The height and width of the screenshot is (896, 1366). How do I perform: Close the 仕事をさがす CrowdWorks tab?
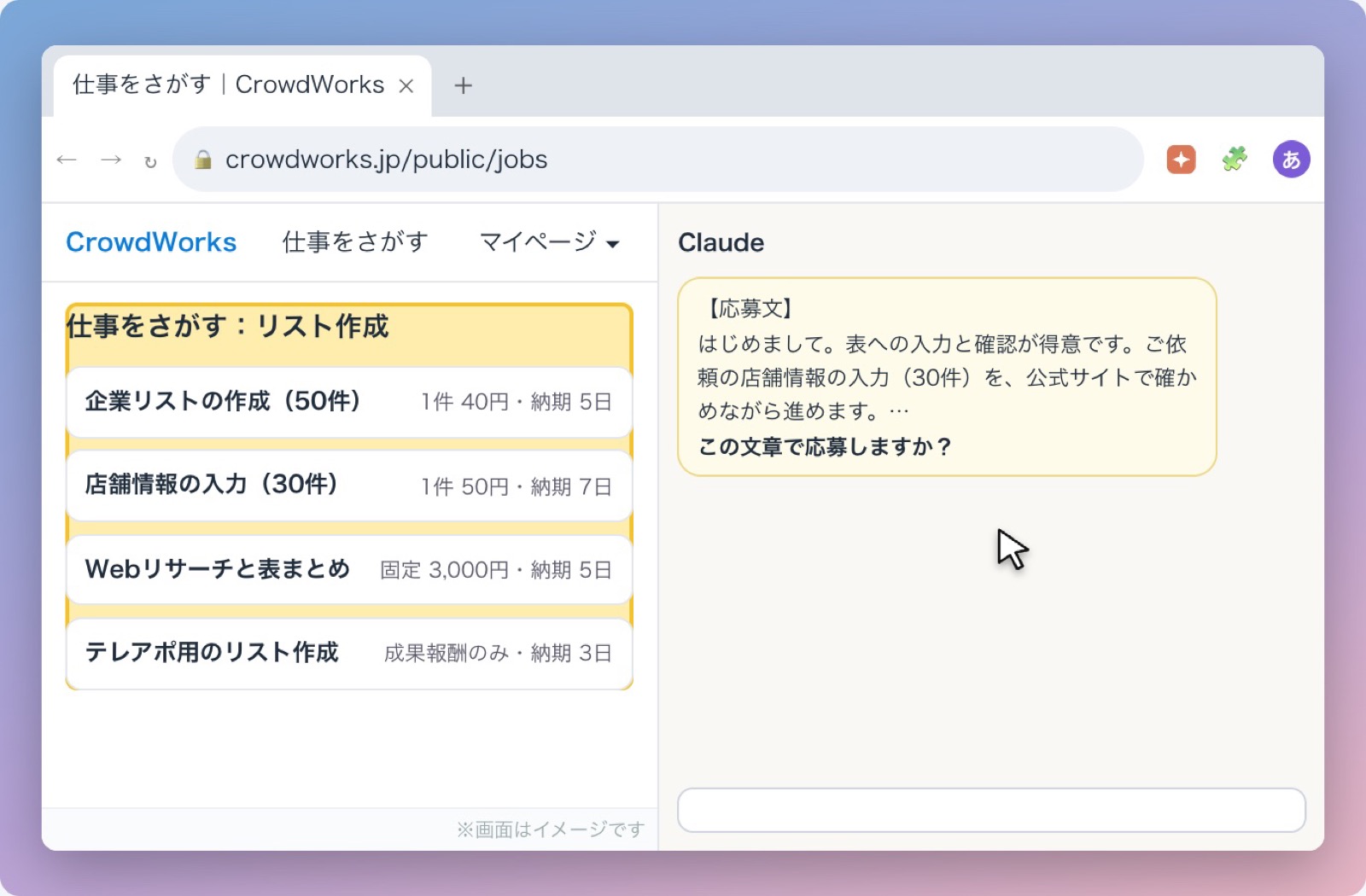[406, 86]
